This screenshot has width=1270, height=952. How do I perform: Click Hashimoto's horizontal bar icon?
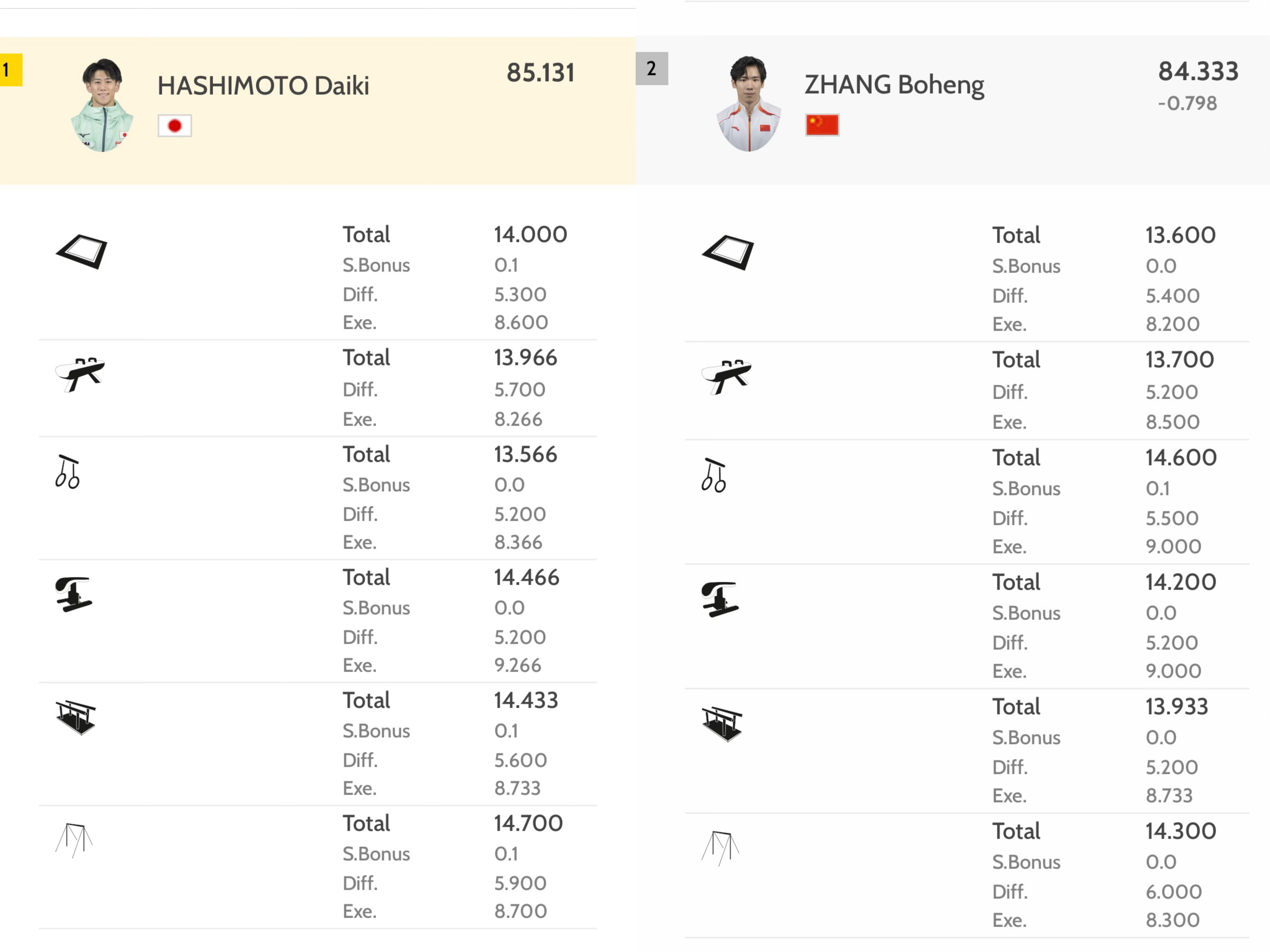(x=74, y=840)
